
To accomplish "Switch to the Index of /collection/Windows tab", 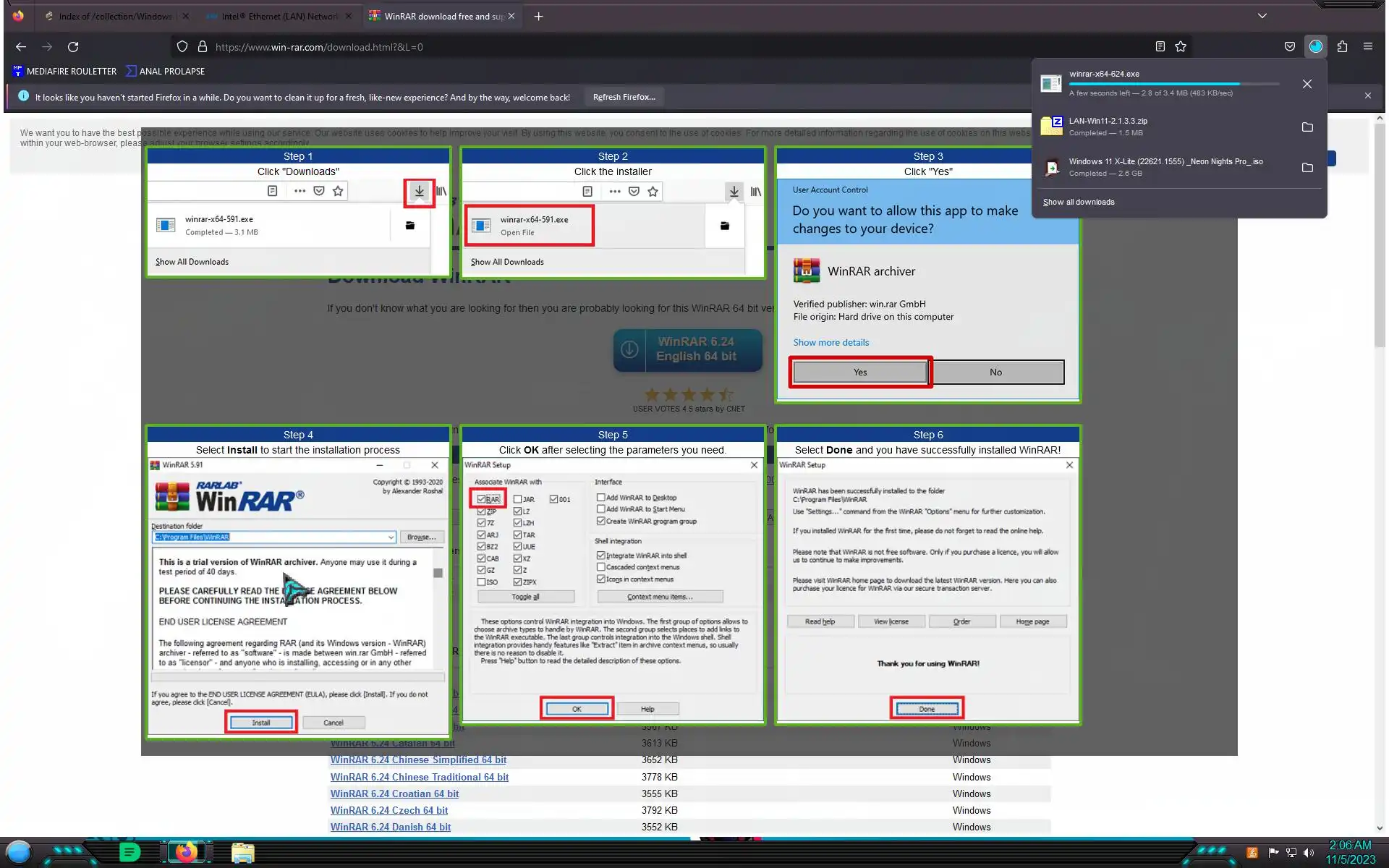I will coord(115,16).
